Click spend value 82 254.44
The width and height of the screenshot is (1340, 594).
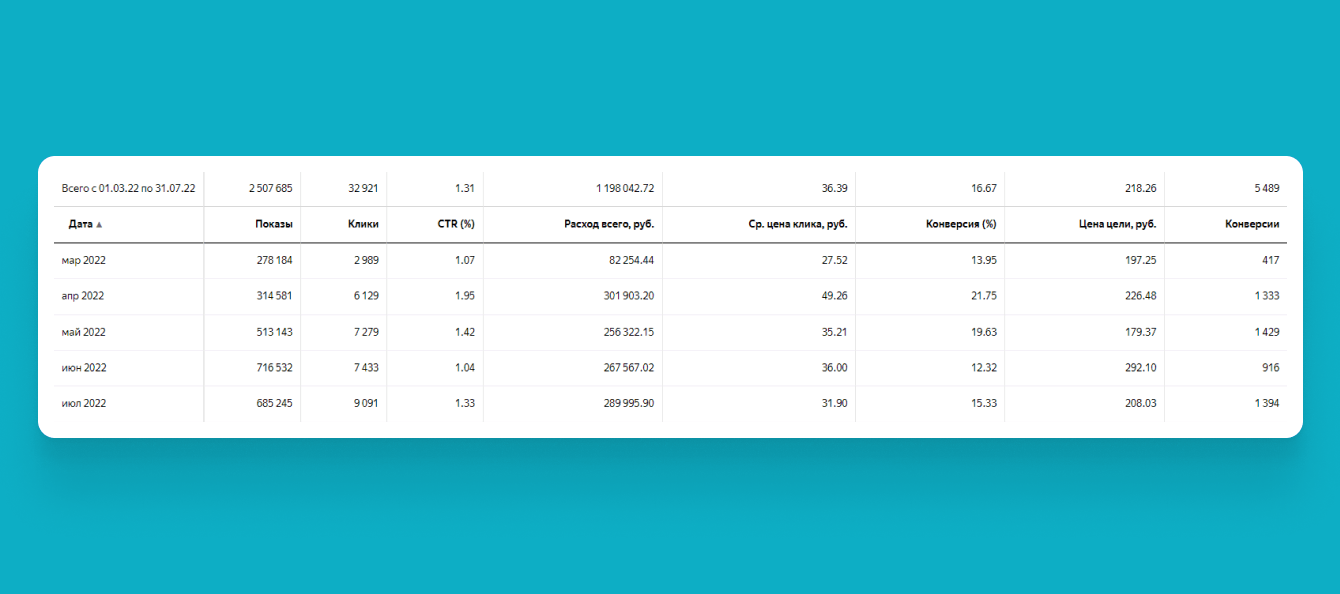tap(631, 260)
